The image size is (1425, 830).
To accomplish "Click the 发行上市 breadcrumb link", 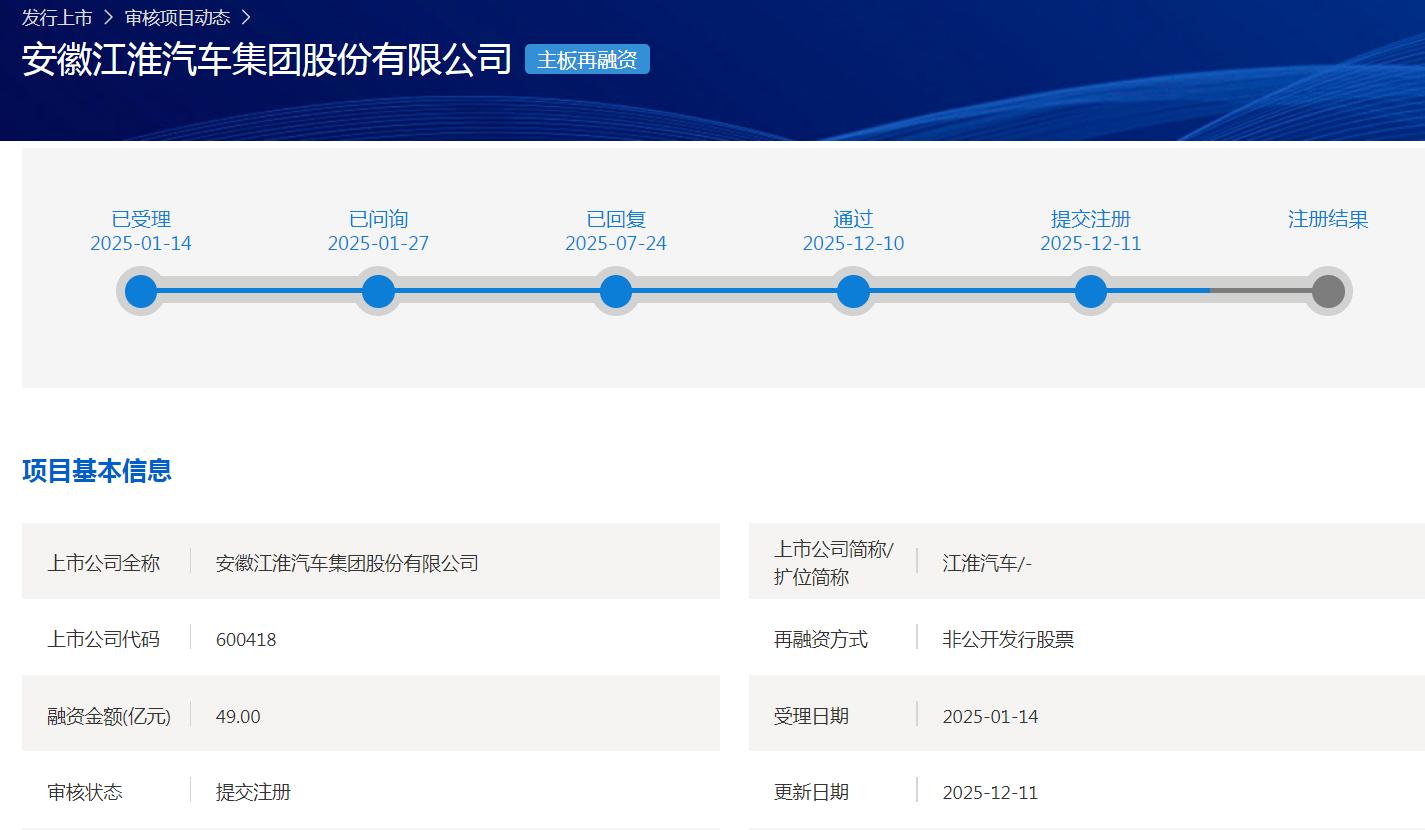I will (57, 17).
